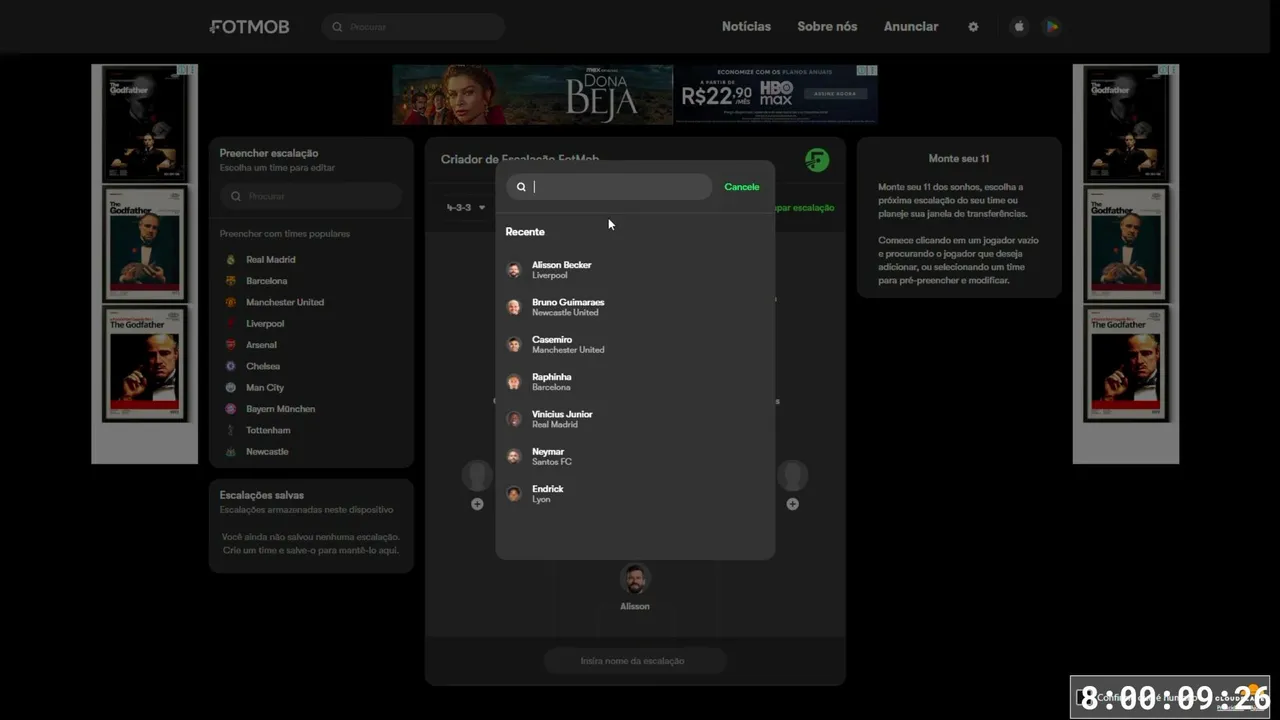Click Bayern München crest icon

pos(231,409)
